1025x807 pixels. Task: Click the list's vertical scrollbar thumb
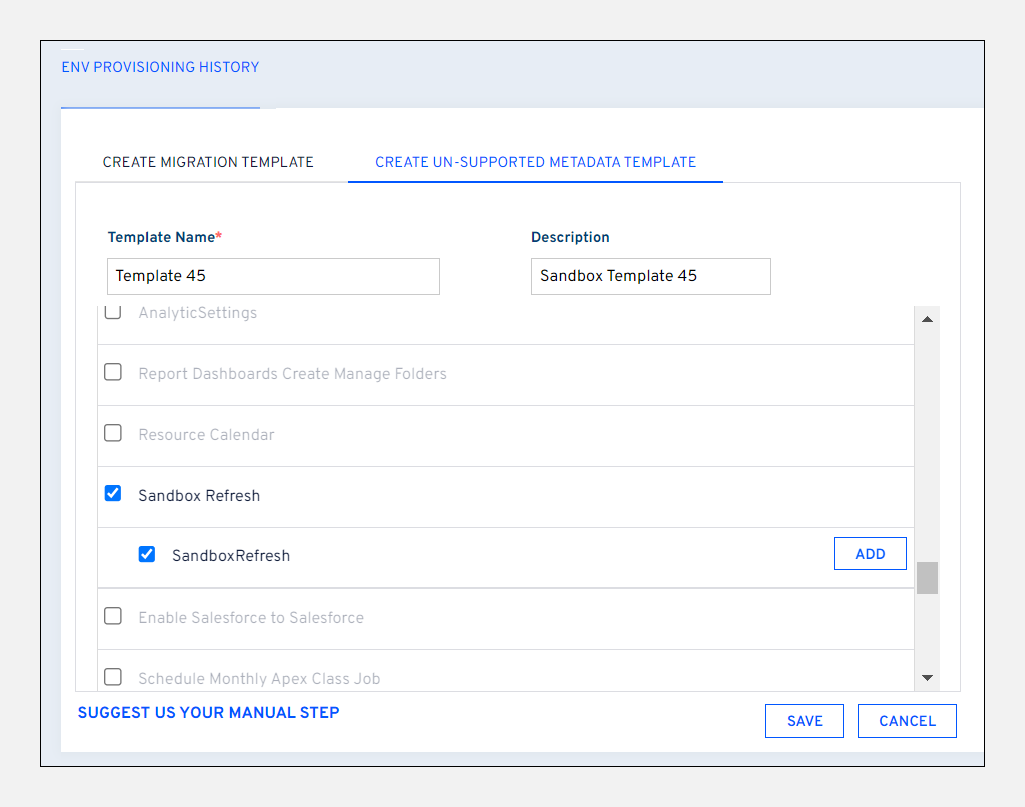[x=927, y=578]
